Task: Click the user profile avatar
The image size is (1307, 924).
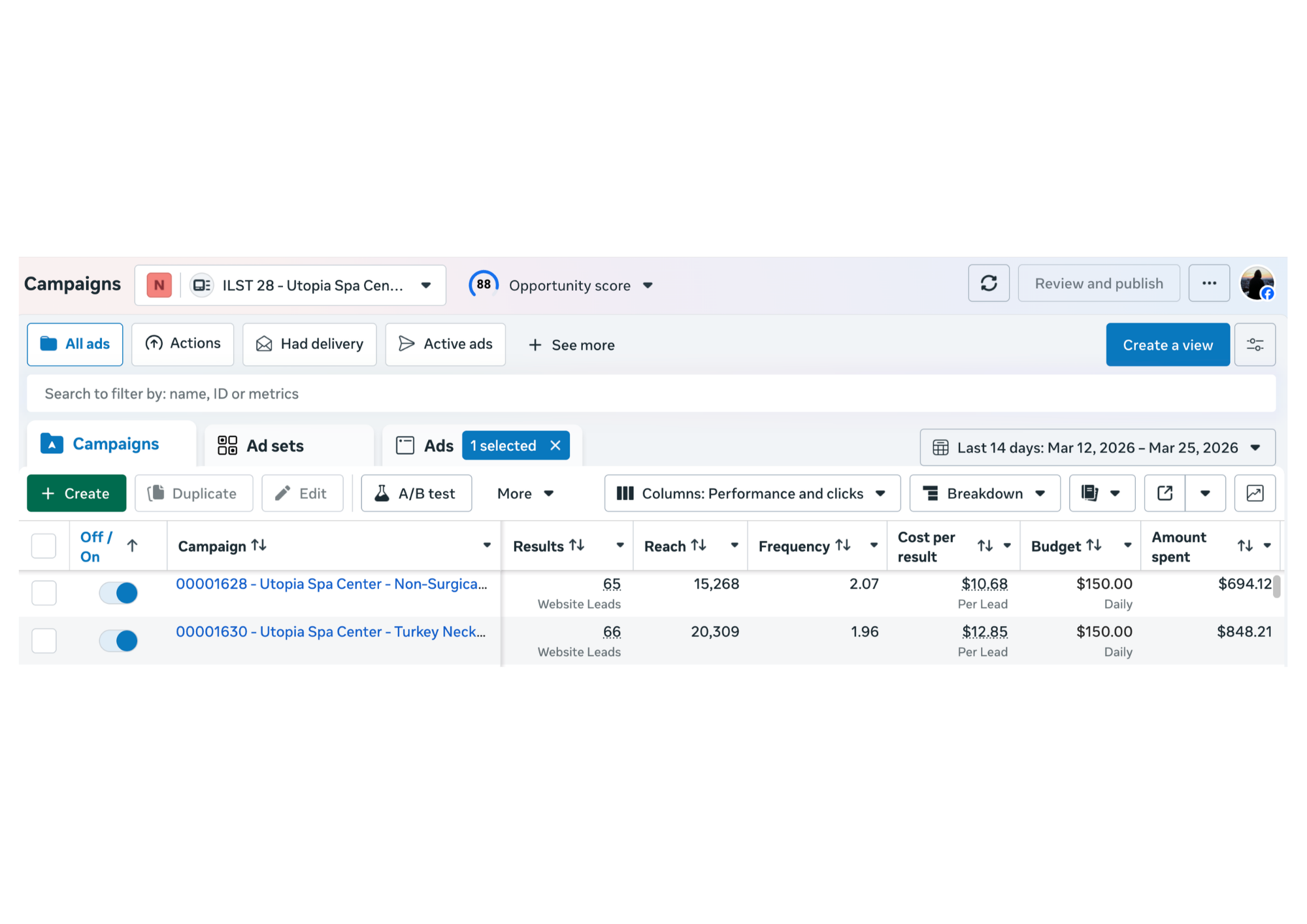Action: coord(1256,283)
